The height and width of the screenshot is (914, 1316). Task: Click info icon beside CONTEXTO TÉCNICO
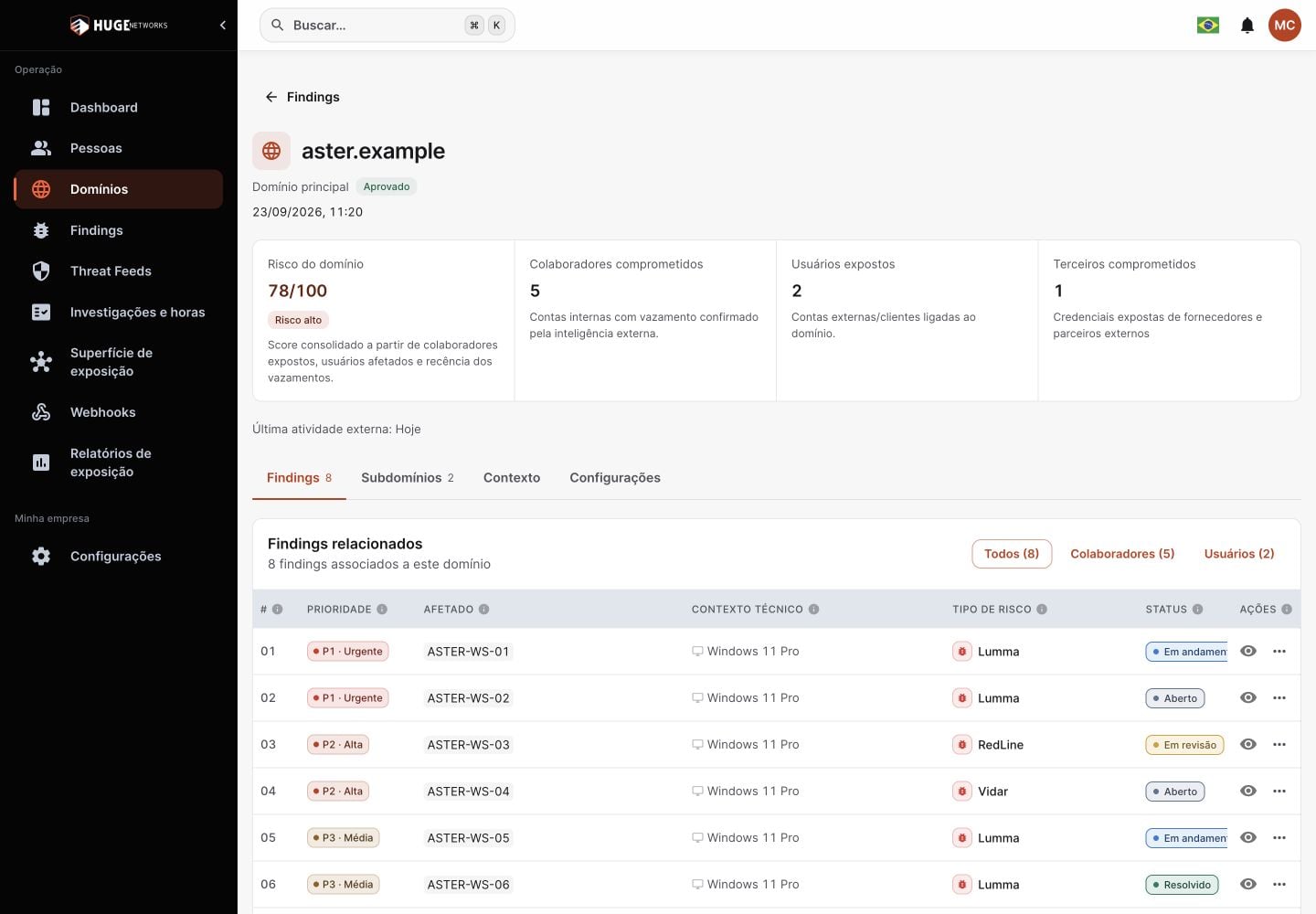click(x=813, y=610)
